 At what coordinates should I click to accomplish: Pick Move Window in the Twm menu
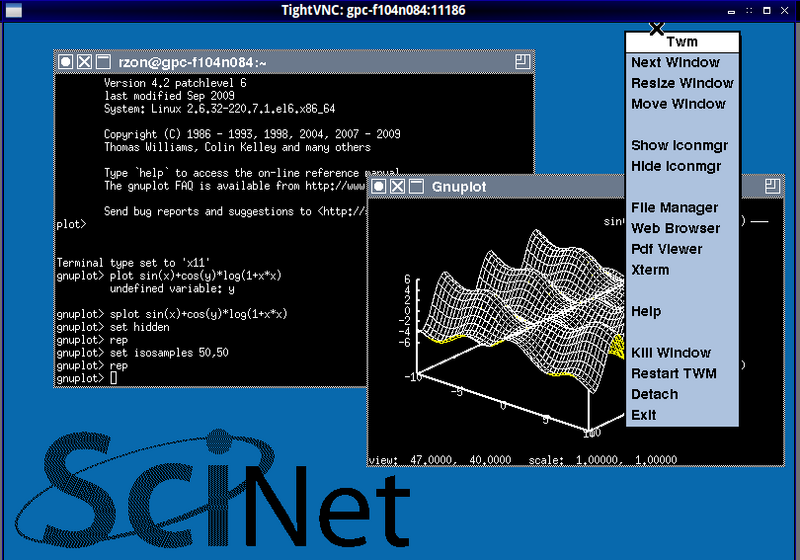(682, 104)
